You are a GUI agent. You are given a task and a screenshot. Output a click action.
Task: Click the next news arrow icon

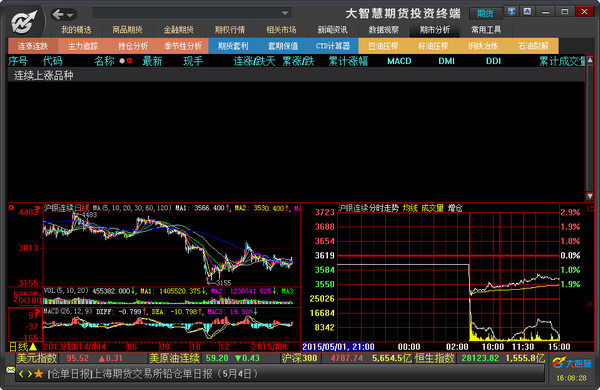click(29, 374)
